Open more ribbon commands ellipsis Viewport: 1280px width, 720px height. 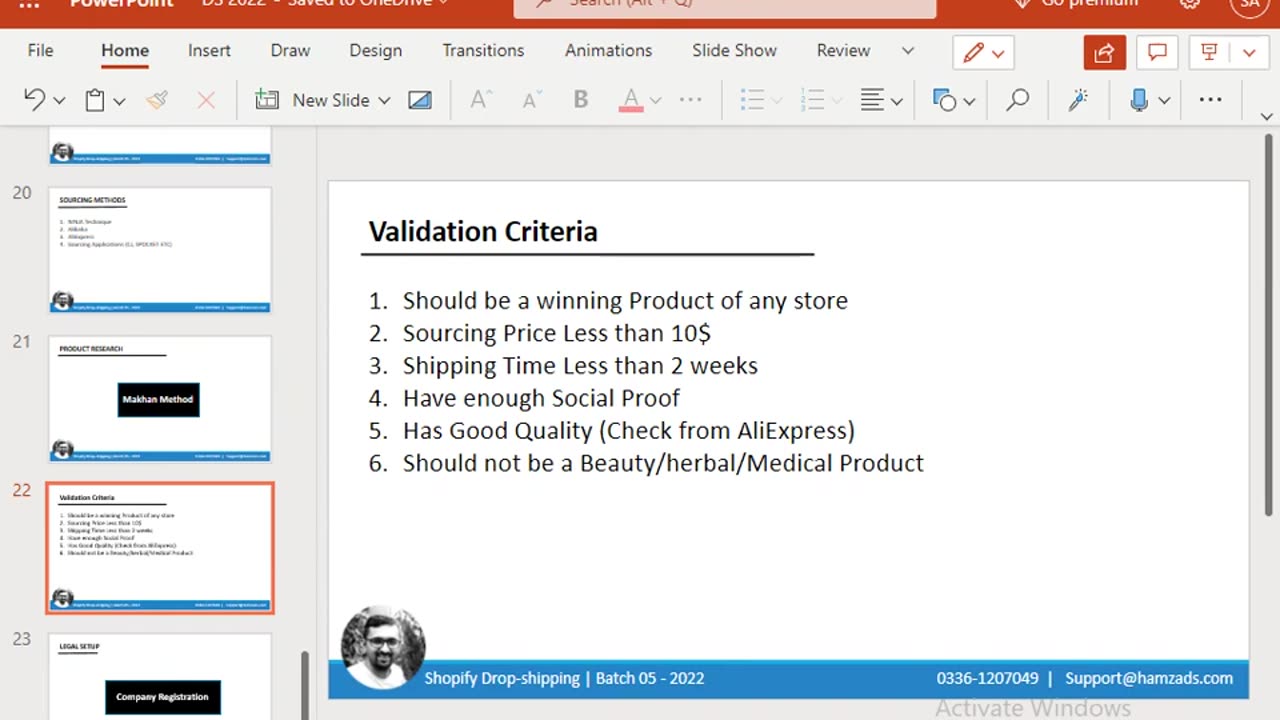point(1210,100)
